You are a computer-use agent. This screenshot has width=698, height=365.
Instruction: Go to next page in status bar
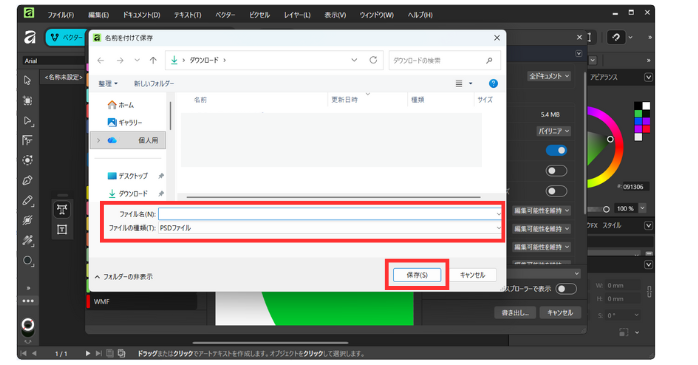88,353
